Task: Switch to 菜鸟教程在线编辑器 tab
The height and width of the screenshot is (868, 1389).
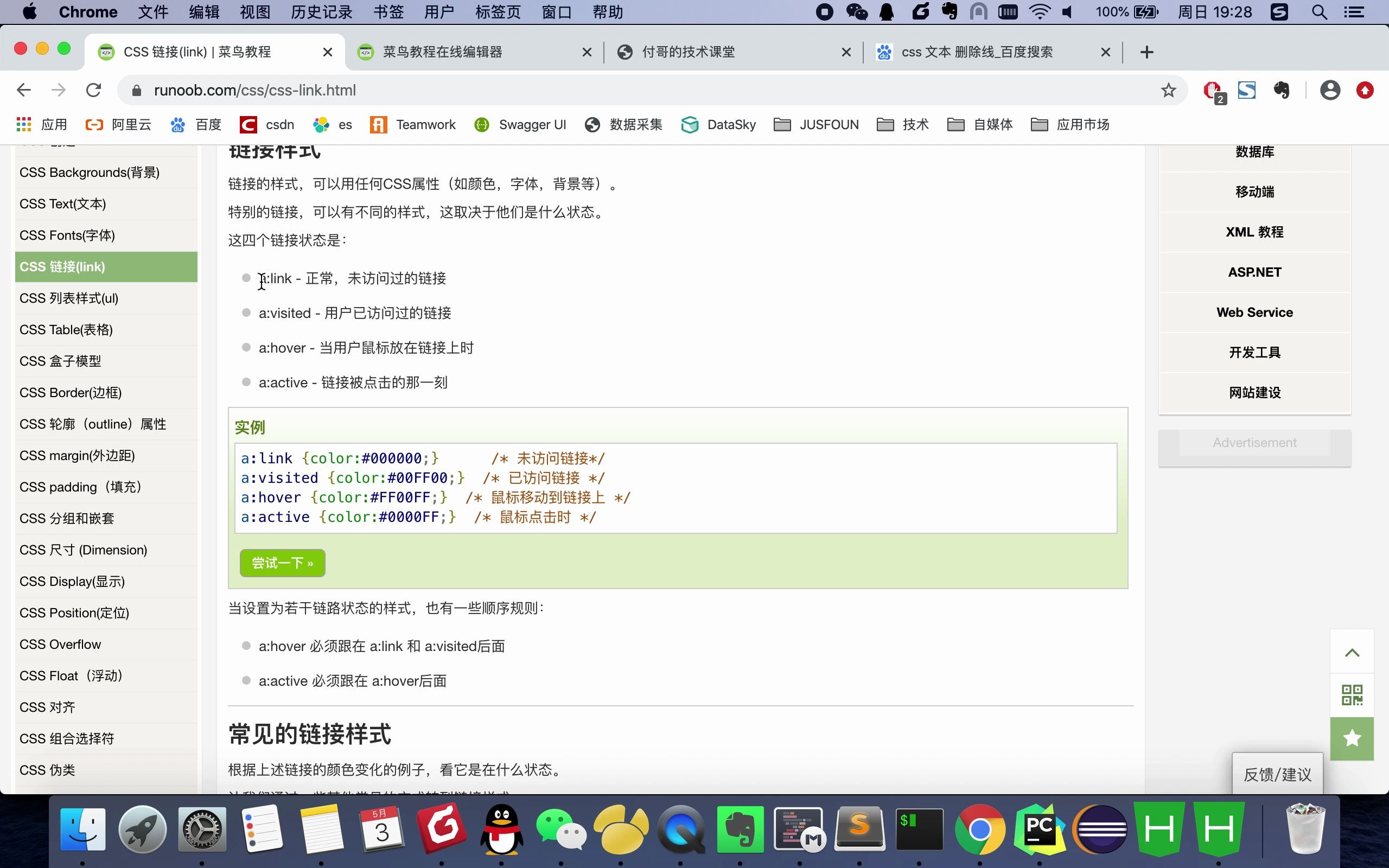Action: click(442, 52)
